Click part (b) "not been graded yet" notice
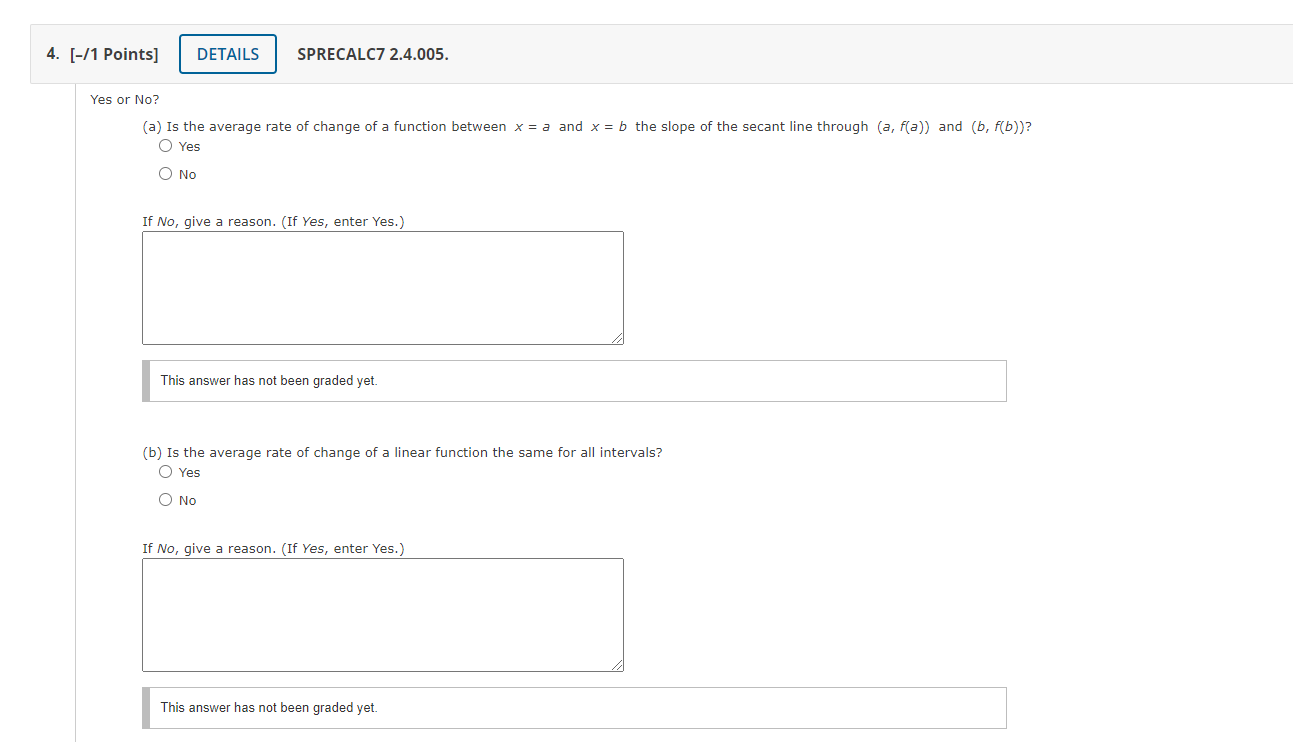1293x742 pixels. [269, 708]
